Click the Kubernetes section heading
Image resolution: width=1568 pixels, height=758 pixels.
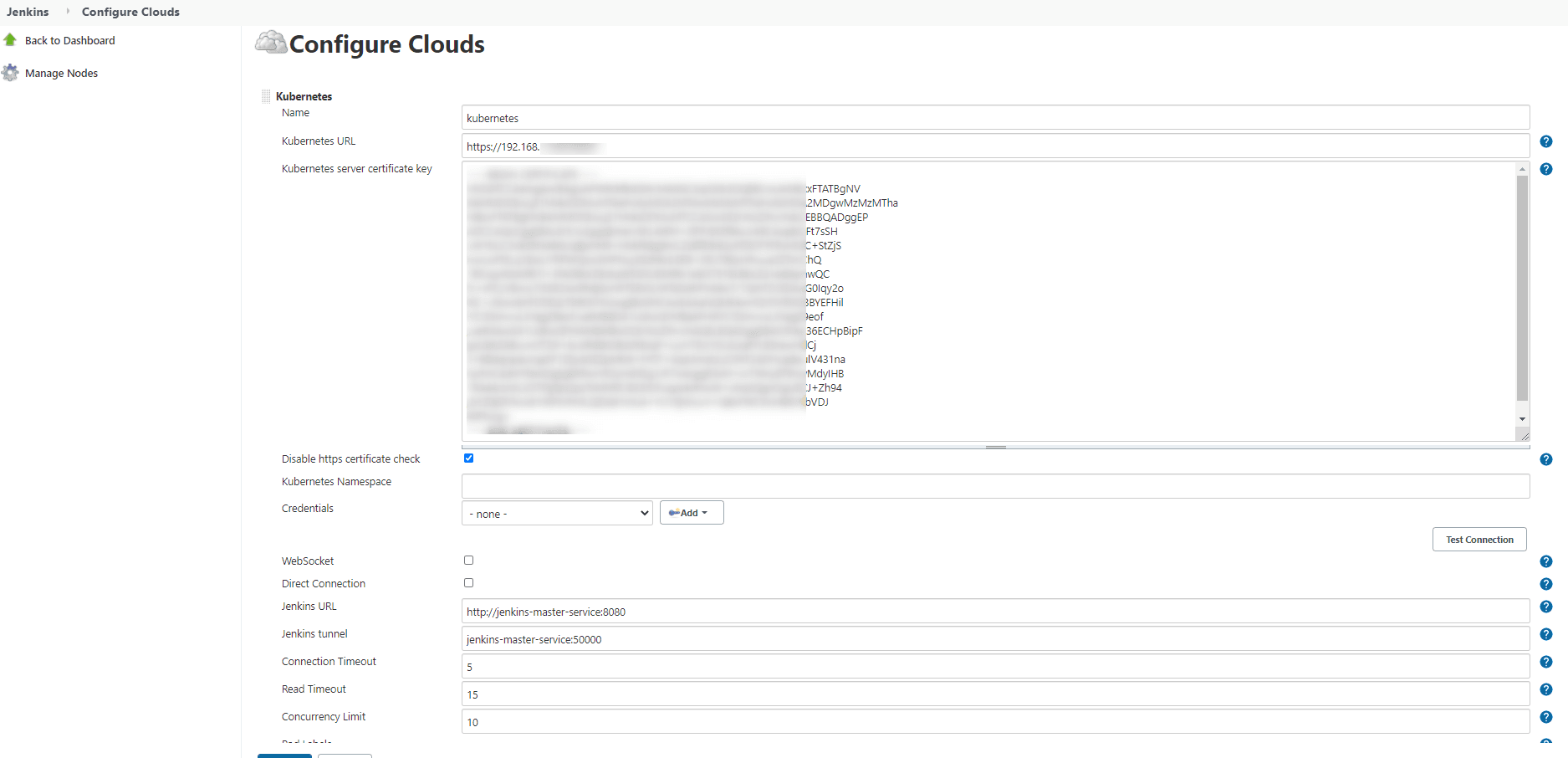[x=304, y=96]
